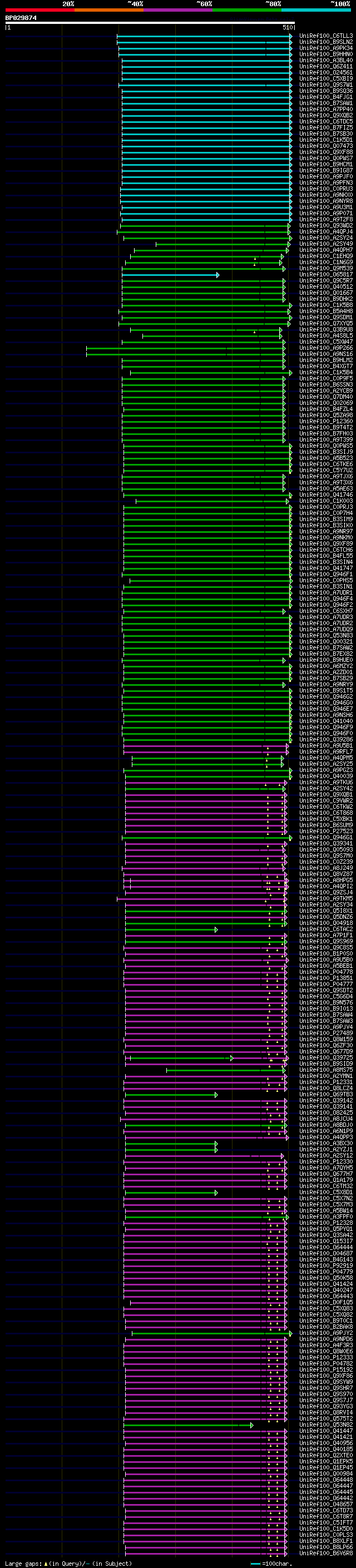Select the UniRef100_C6SXH7 label
Screen dimensions: 356x1568
point(325,611)
